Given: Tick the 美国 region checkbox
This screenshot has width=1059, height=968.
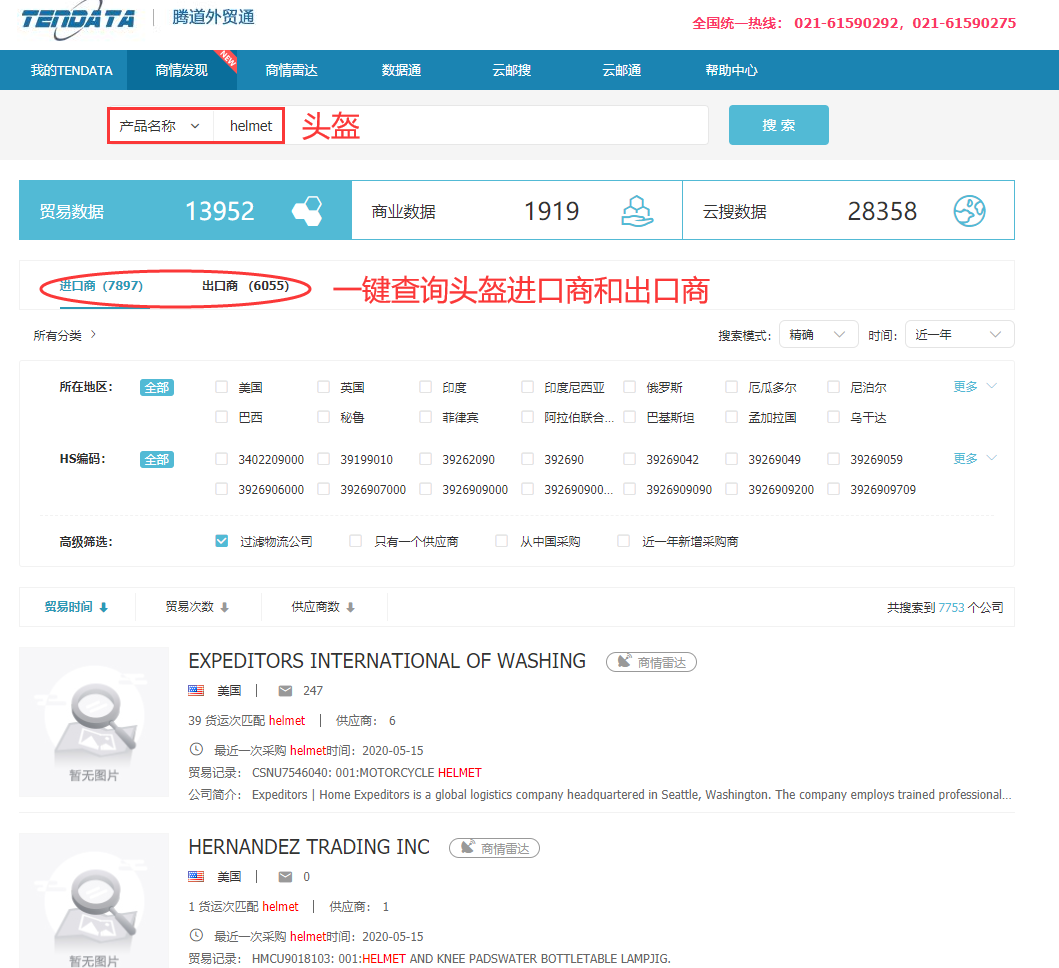Looking at the screenshot, I should (x=222, y=387).
